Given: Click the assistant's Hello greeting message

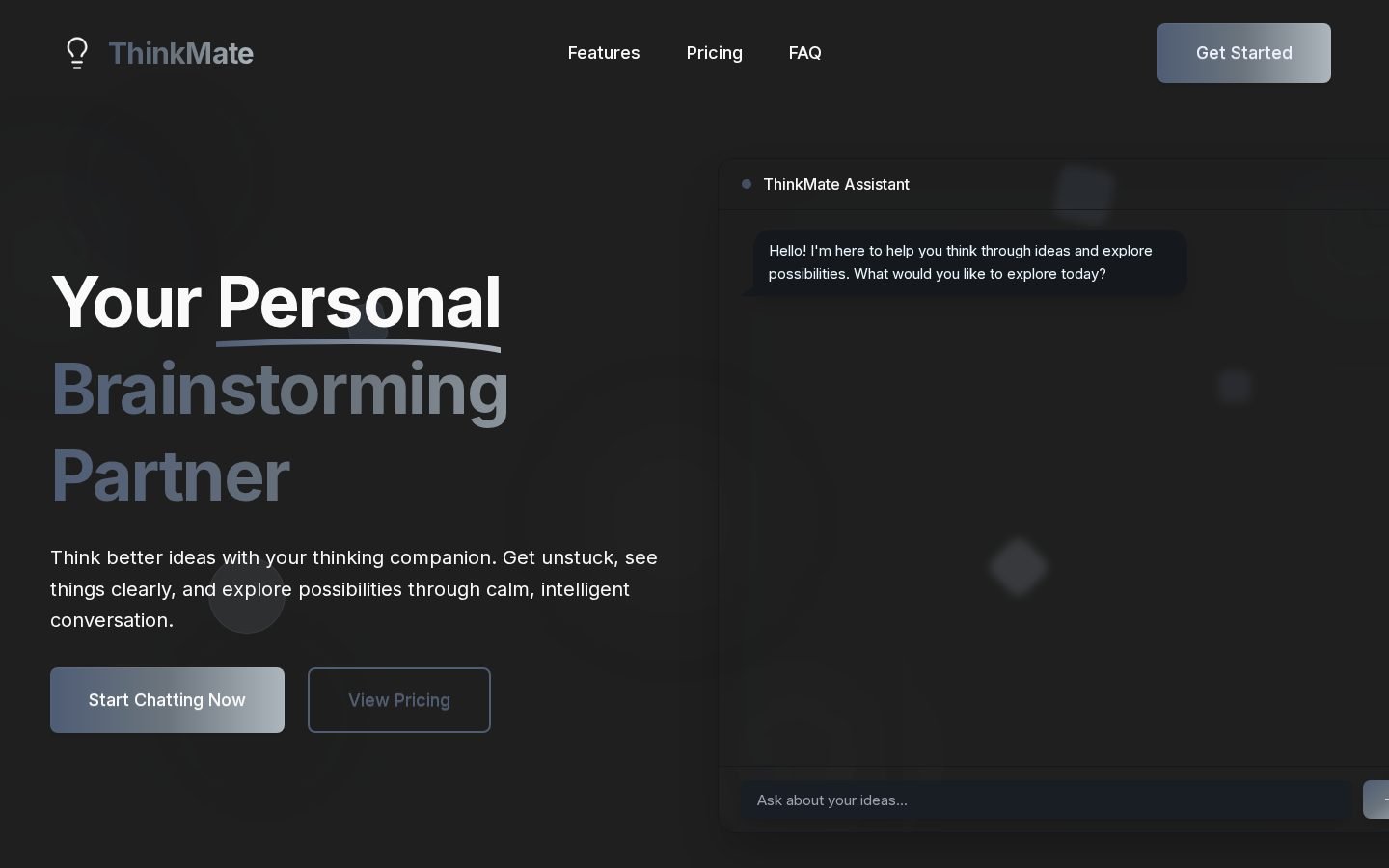Looking at the screenshot, I should 969,262.
